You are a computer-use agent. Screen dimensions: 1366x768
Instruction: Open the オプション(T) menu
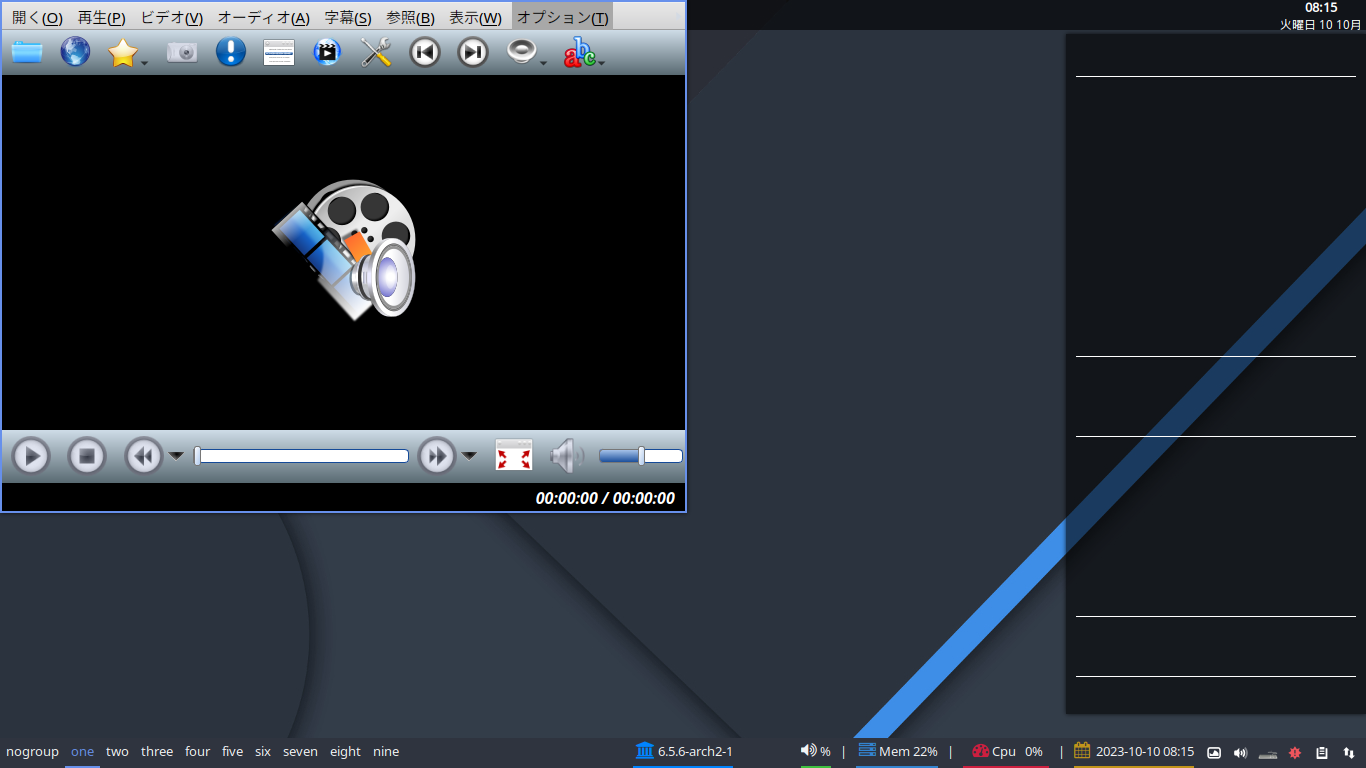pos(562,18)
